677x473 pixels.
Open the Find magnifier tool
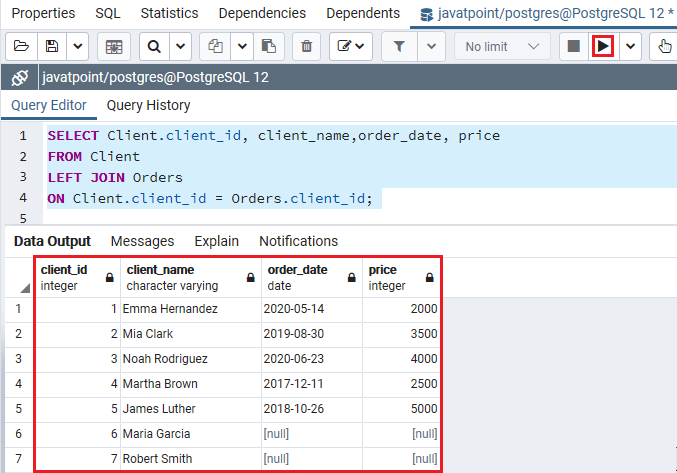154,46
